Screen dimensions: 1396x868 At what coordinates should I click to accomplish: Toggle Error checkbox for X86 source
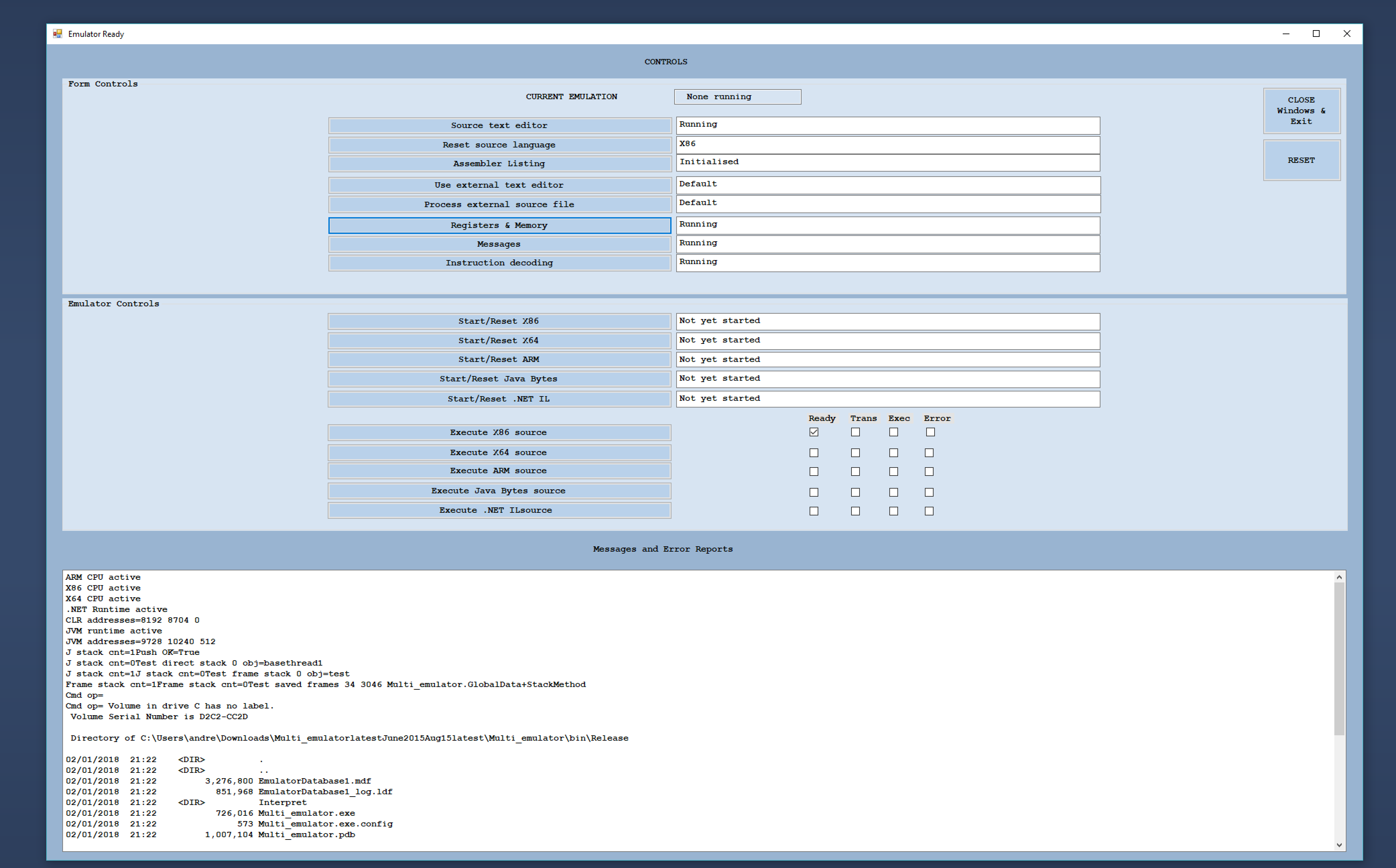click(x=931, y=432)
